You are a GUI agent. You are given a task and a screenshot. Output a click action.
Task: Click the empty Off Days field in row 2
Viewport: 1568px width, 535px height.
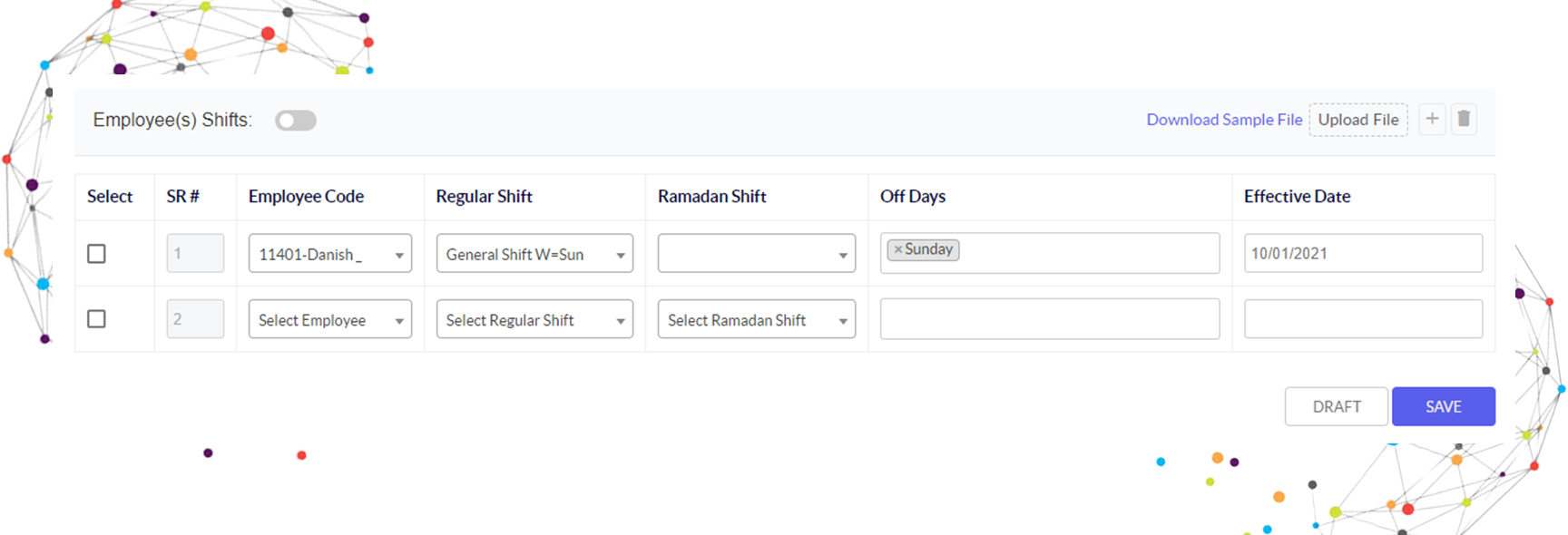1050,319
